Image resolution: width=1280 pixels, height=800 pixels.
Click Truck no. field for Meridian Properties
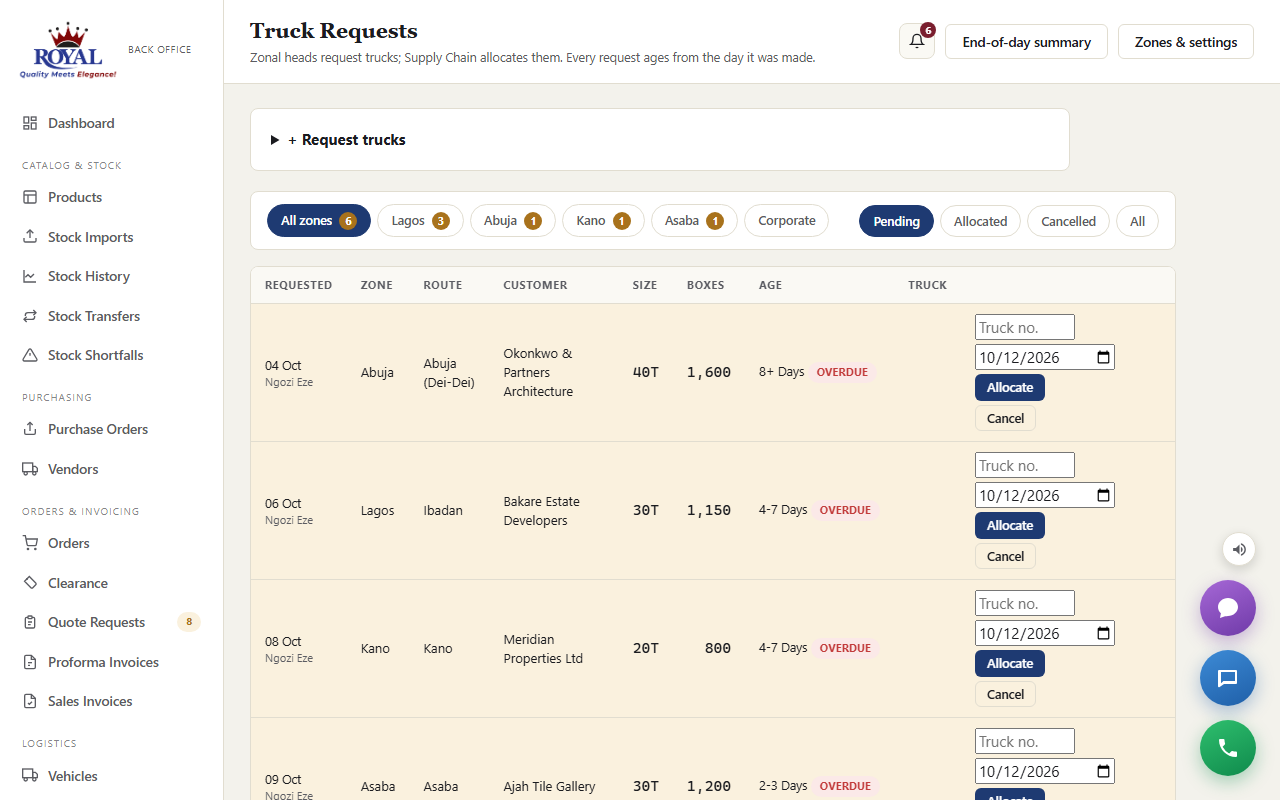(1025, 603)
